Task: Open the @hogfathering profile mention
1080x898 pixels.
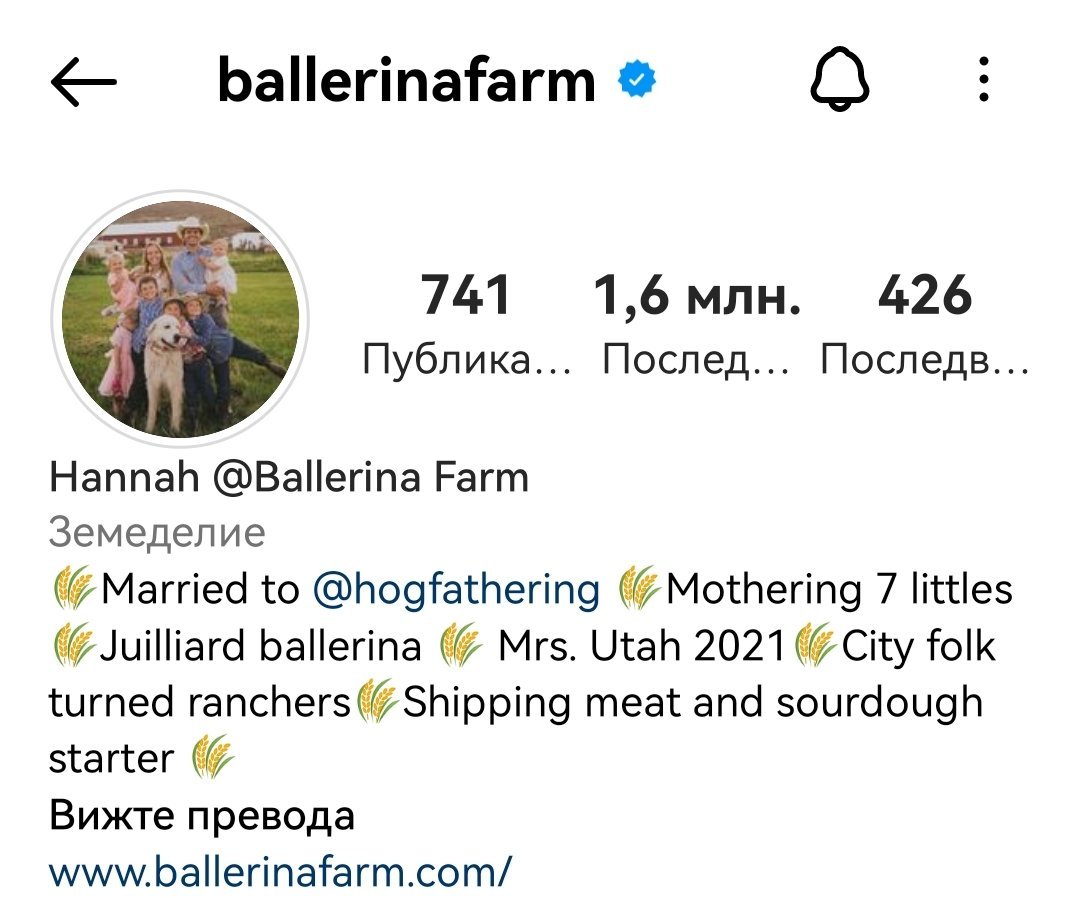Action: click(457, 590)
